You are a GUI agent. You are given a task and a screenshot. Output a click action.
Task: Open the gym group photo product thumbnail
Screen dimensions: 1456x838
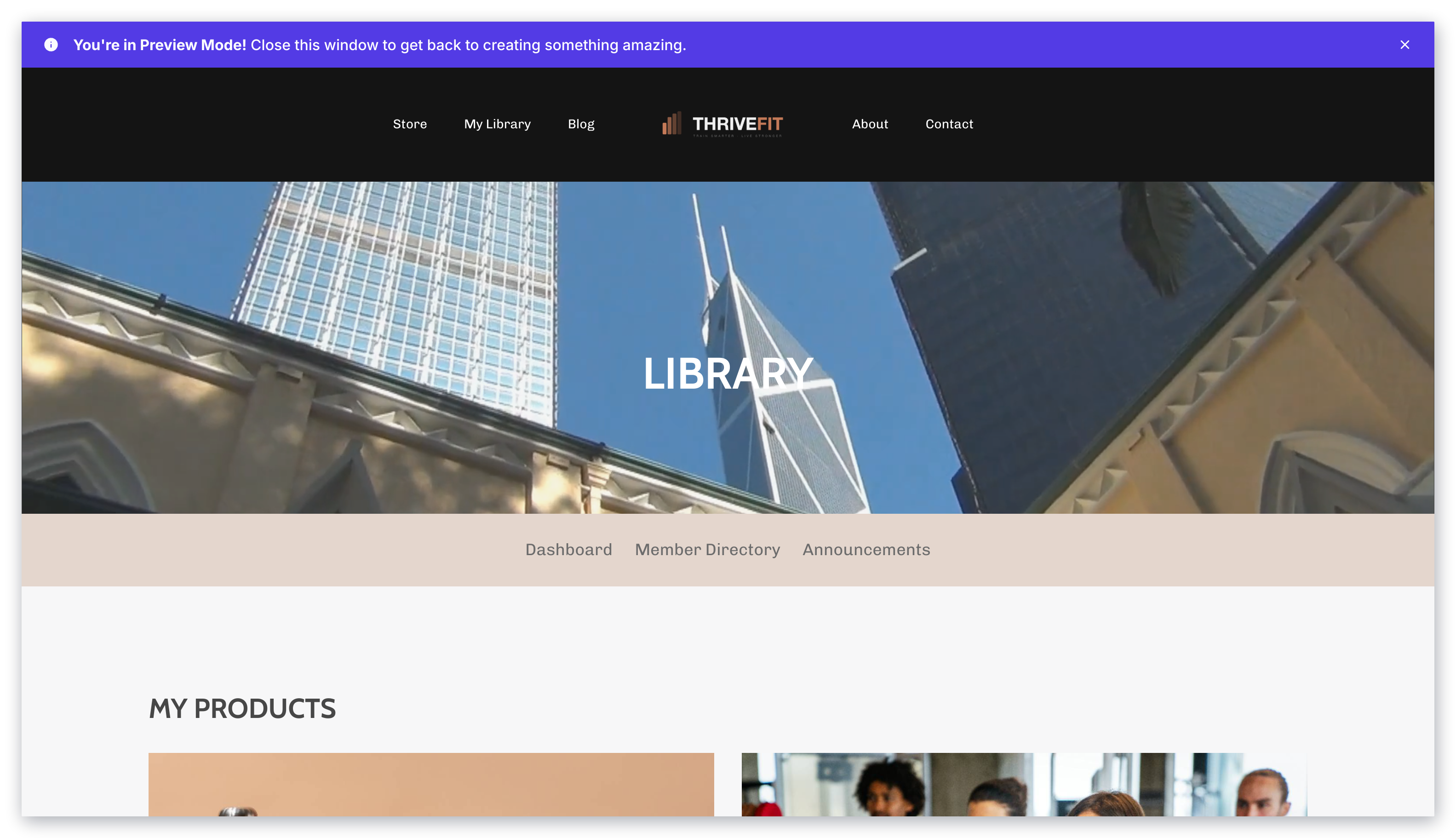pos(1024,785)
